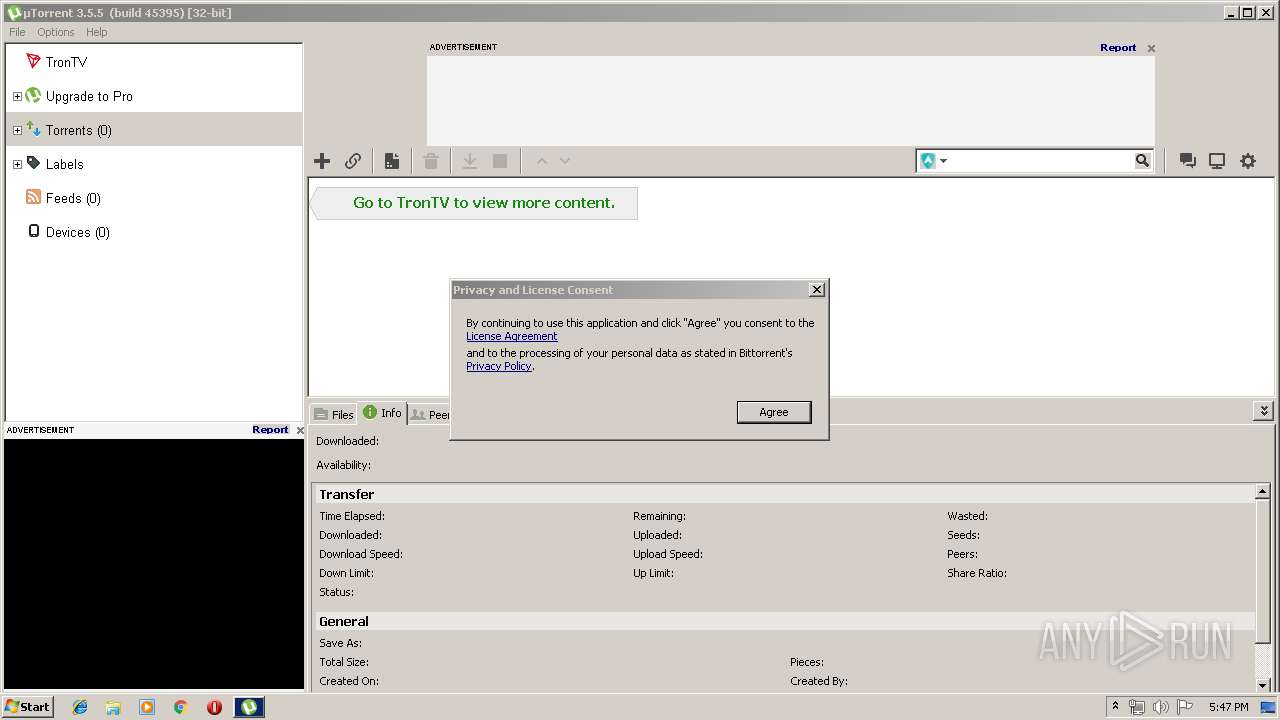Launch Internet Explorer from taskbar

coord(80,707)
